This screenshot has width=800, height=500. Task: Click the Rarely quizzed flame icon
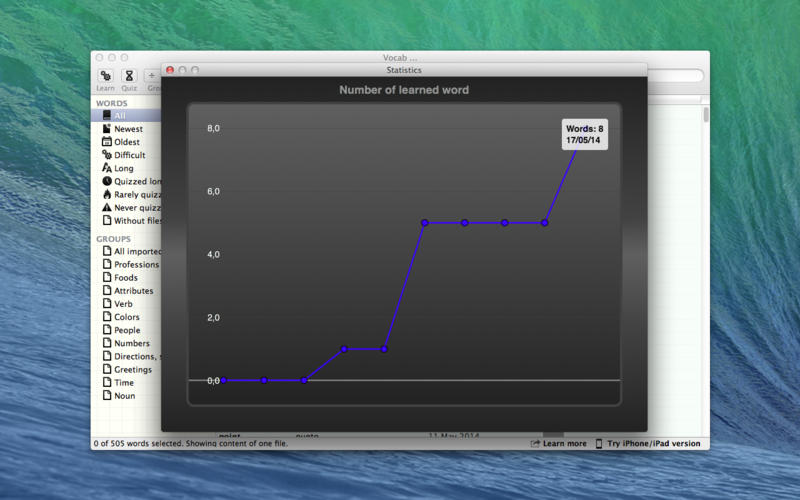(x=107, y=194)
